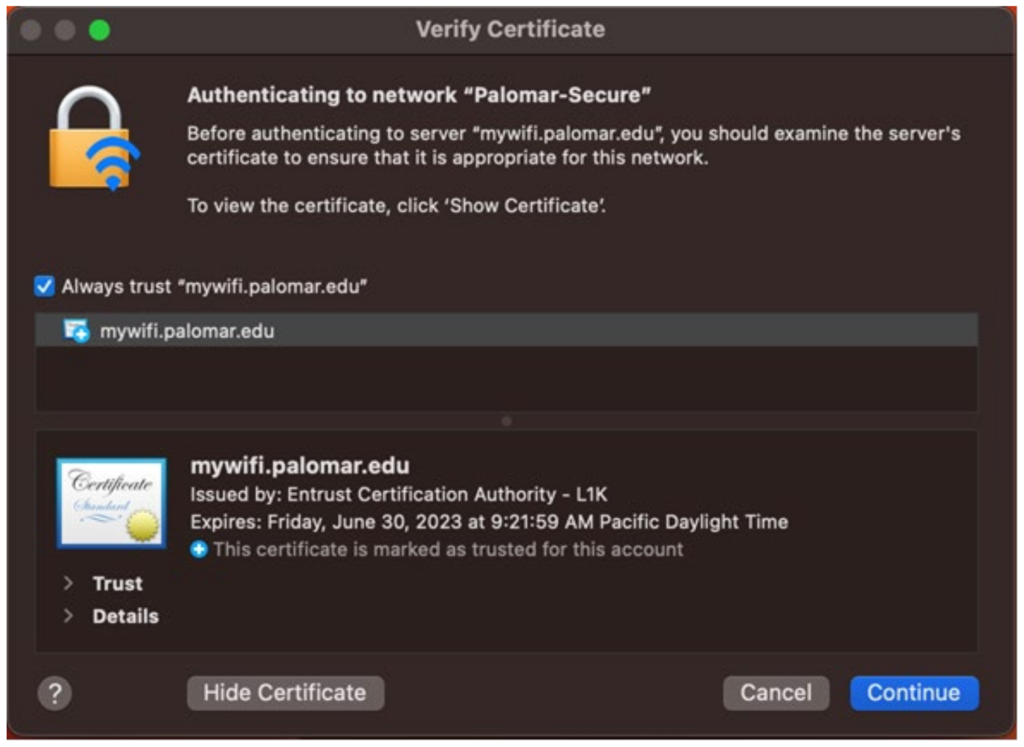Viewport: 1024px width, 747px height.
Task: Click the certificate preview thumbnail
Action: pos(112,502)
